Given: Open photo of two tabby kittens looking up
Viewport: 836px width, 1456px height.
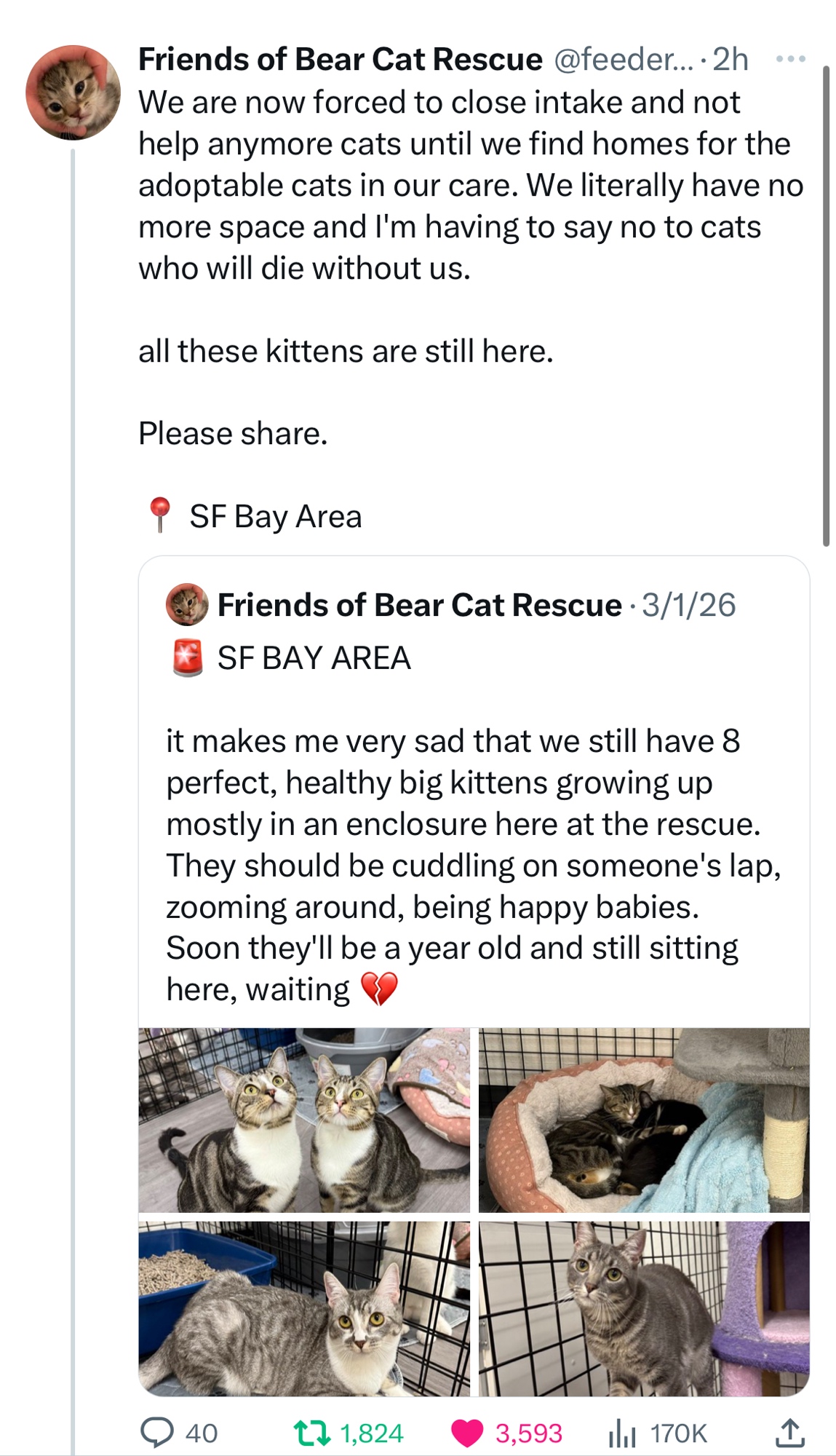Looking at the screenshot, I should tap(304, 1120).
